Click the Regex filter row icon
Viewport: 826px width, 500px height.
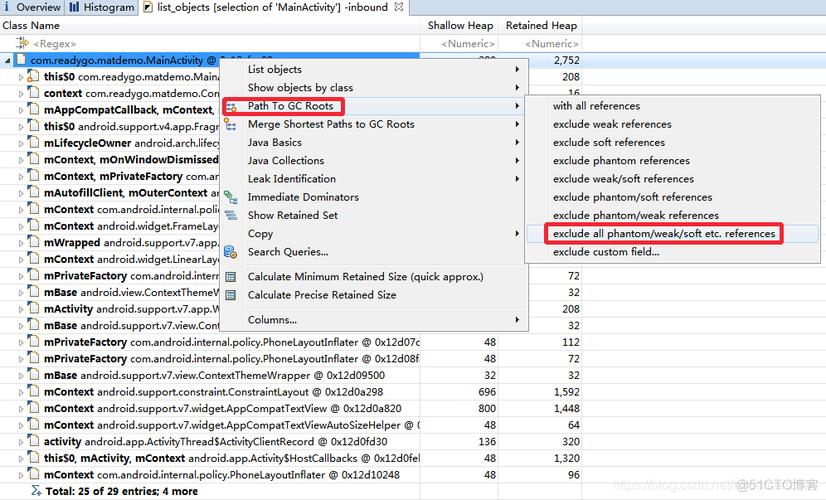click(22, 43)
